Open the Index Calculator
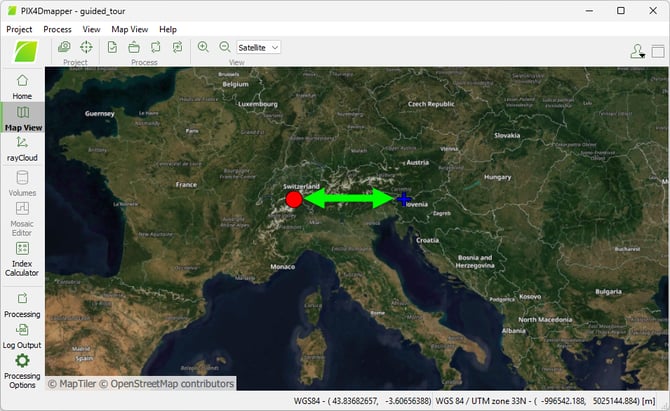The height and width of the screenshot is (411, 670). [22, 259]
